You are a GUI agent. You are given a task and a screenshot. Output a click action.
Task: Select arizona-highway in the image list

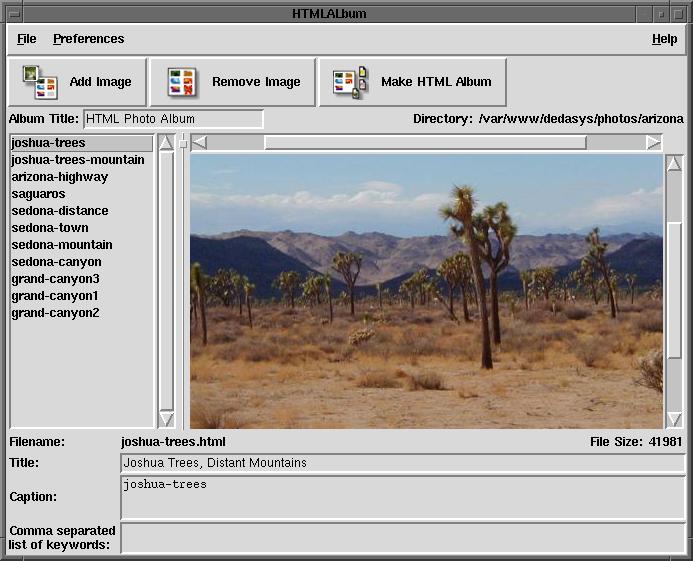[59, 177]
